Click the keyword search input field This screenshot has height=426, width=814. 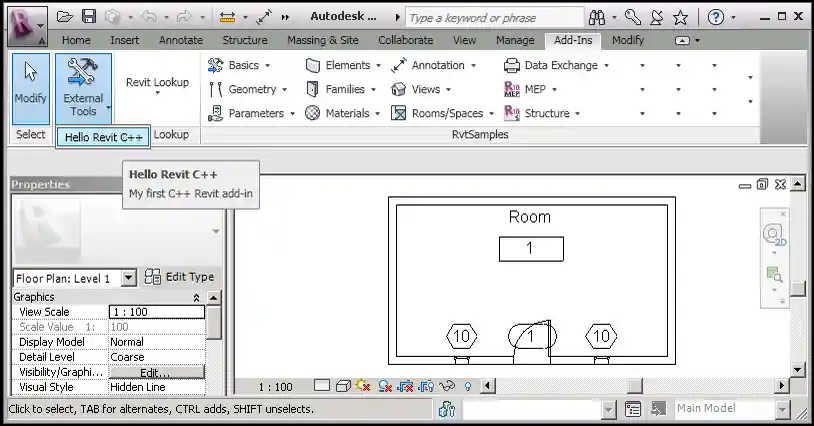(x=494, y=18)
